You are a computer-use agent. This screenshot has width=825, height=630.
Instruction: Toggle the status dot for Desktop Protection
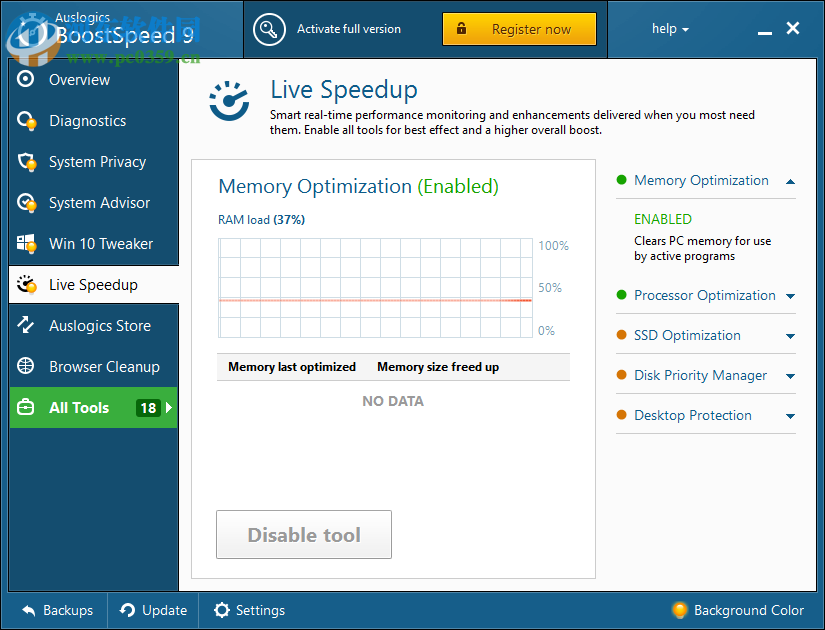click(x=620, y=415)
